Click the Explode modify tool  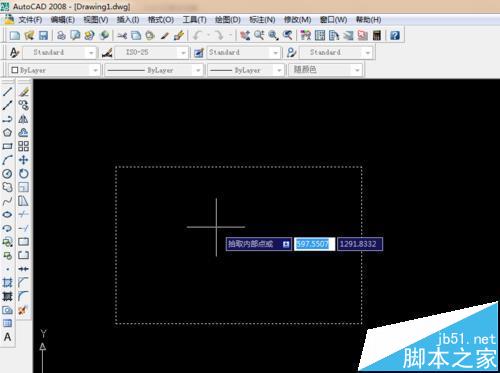coord(23,310)
